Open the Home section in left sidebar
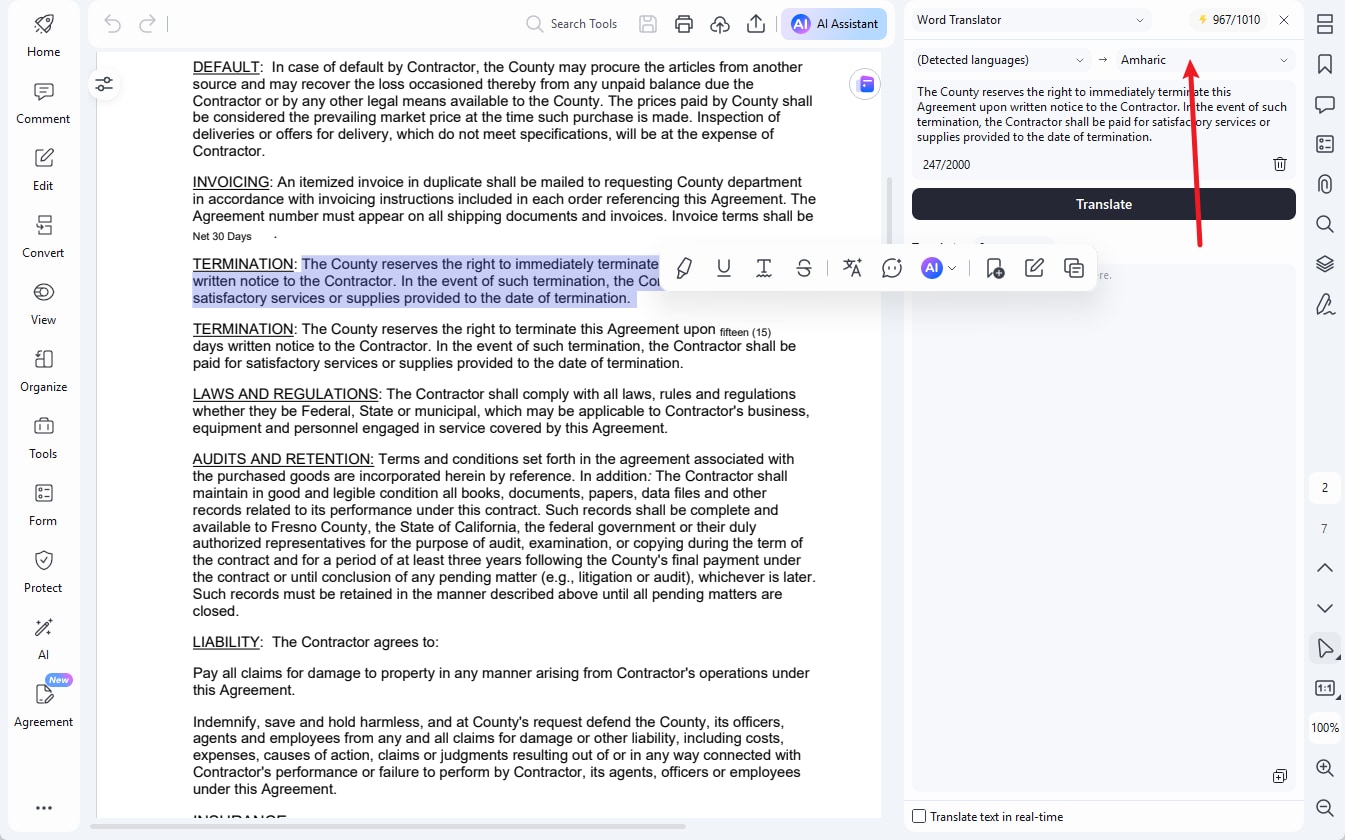 click(43, 37)
